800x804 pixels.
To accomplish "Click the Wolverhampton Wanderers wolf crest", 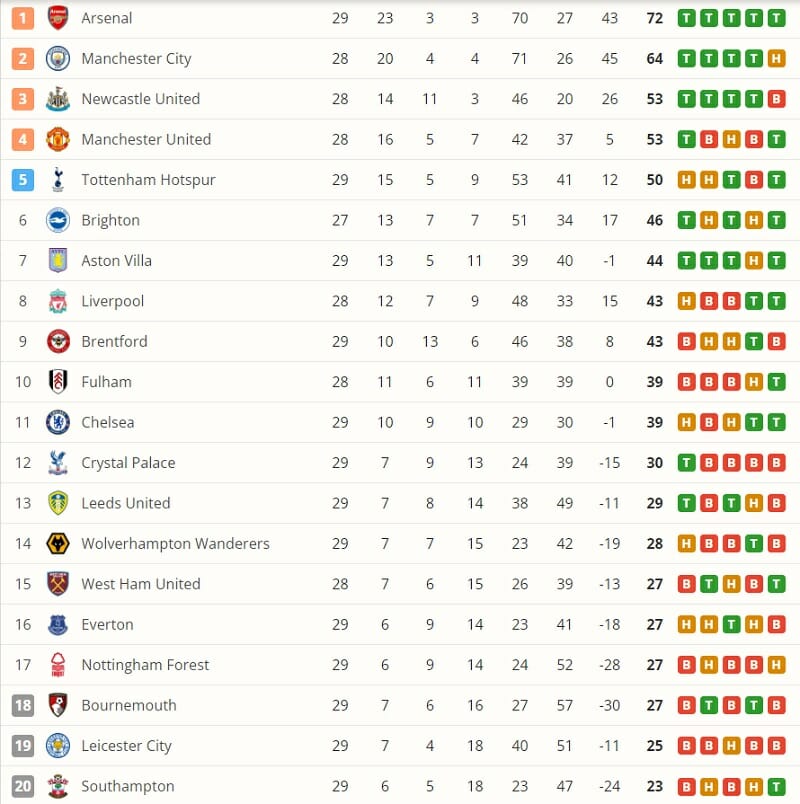I will [58, 544].
